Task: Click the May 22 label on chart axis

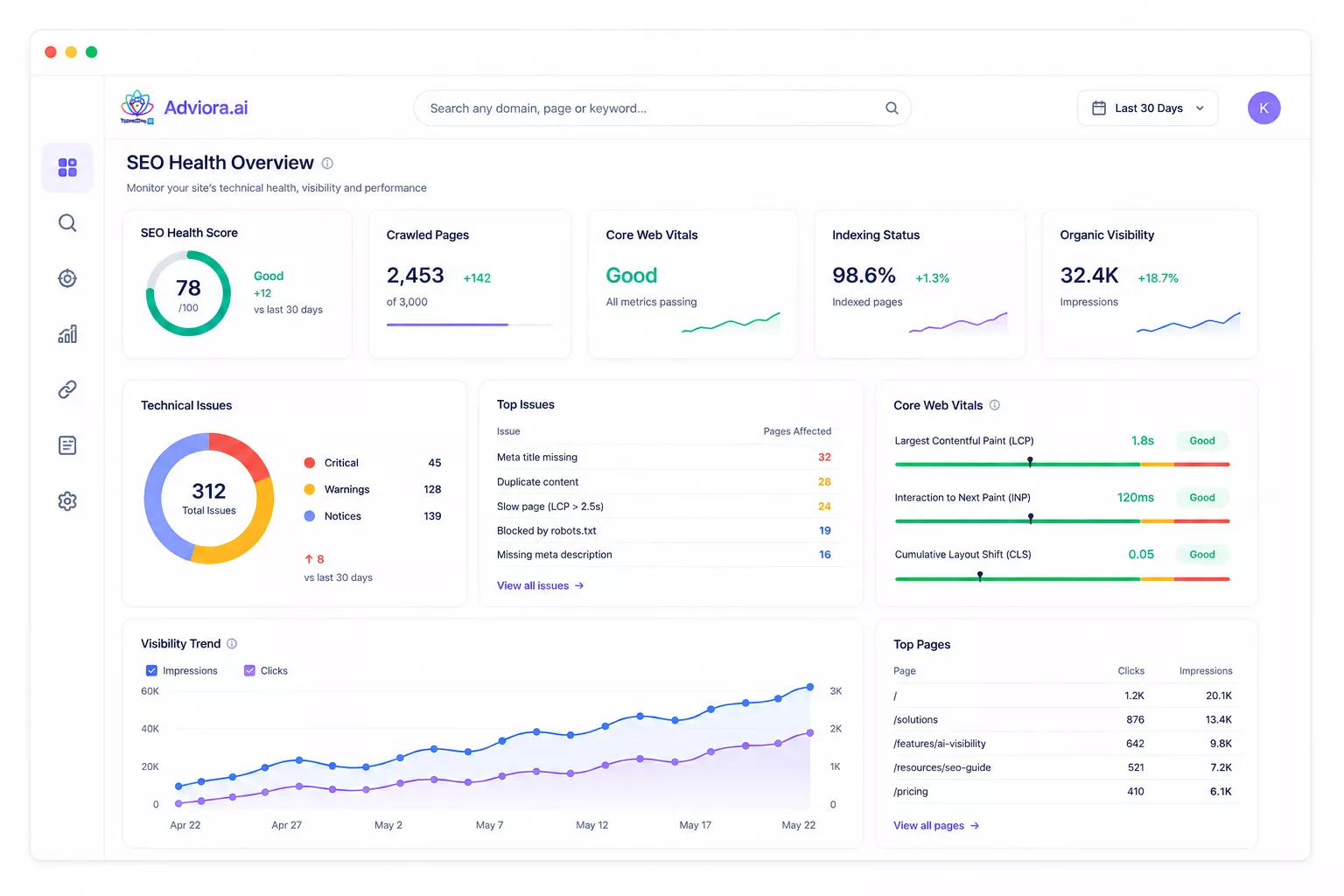Action: tap(798, 825)
